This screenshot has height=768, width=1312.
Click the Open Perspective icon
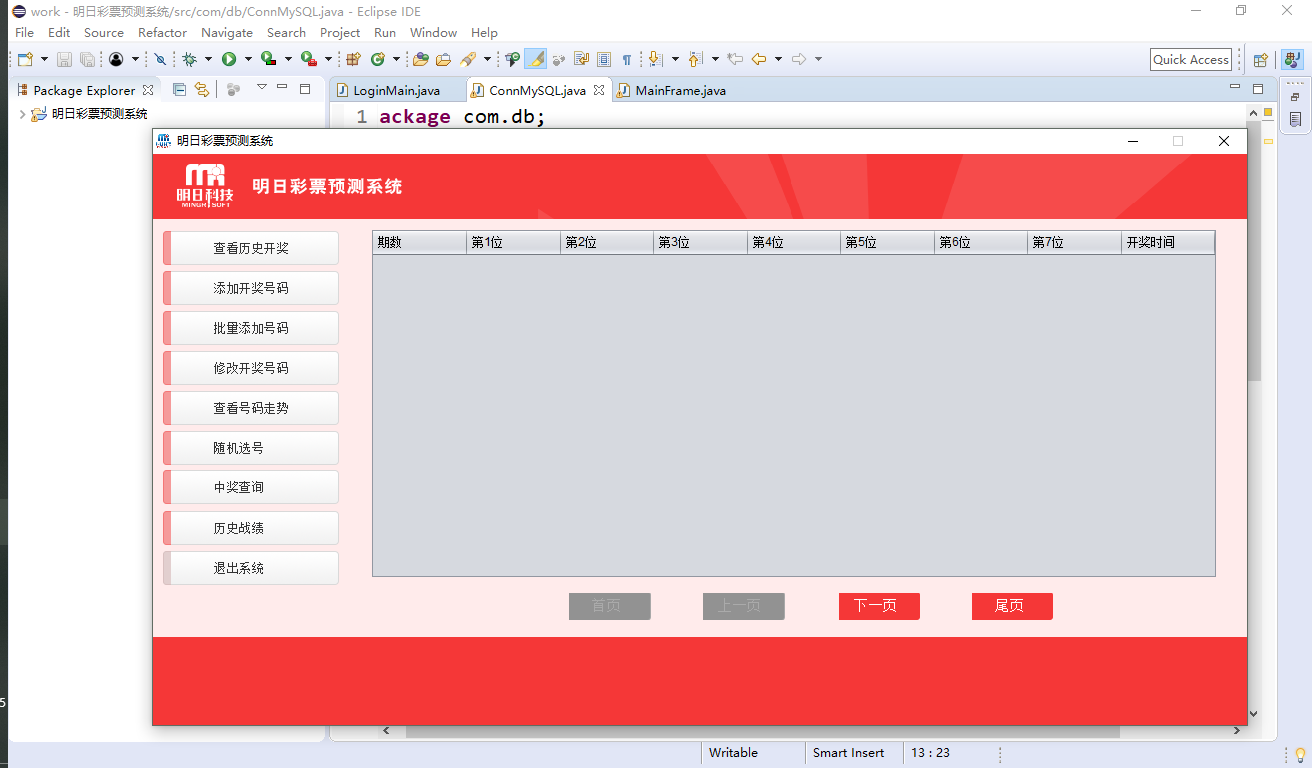(x=1261, y=59)
